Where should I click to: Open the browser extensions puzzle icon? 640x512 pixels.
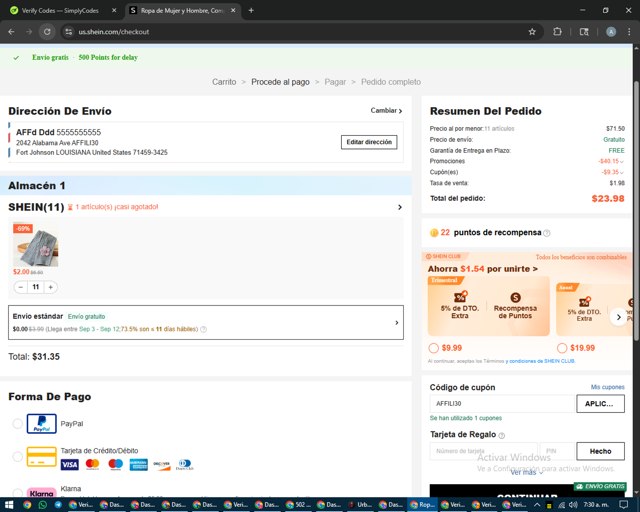point(557,32)
